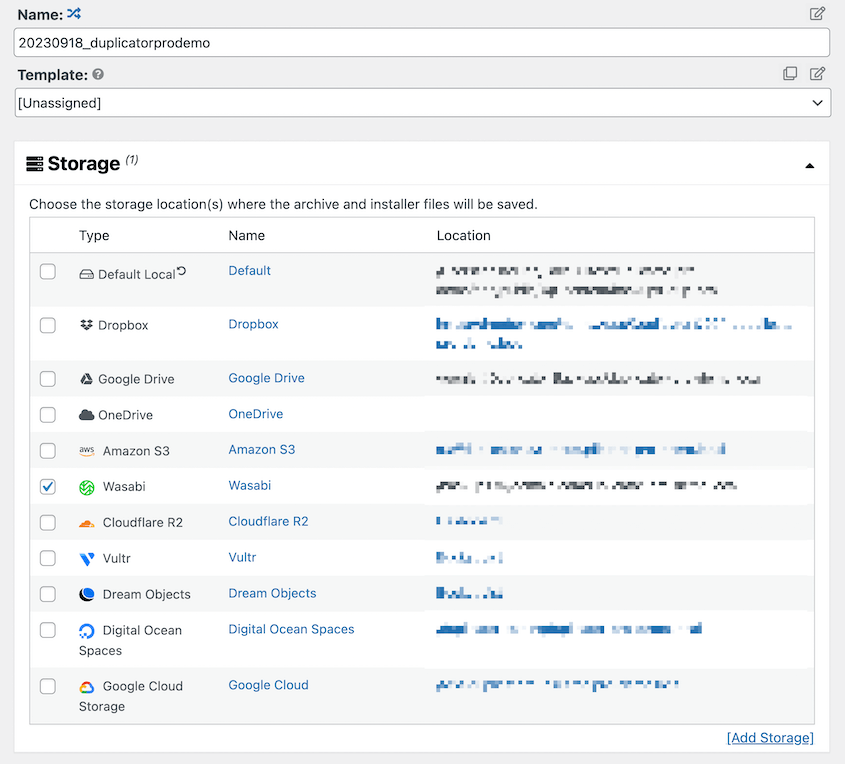The height and width of the screenshot is (764, 845).
Task: Click the Dropbox logo icon
Action: click(x=86, y=325)
